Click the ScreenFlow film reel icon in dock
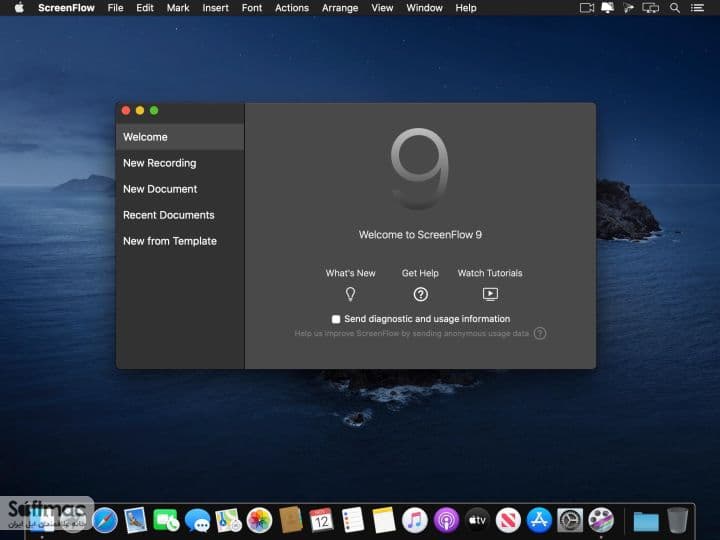Viewport: 720px width, 540px height. point(601,521)
